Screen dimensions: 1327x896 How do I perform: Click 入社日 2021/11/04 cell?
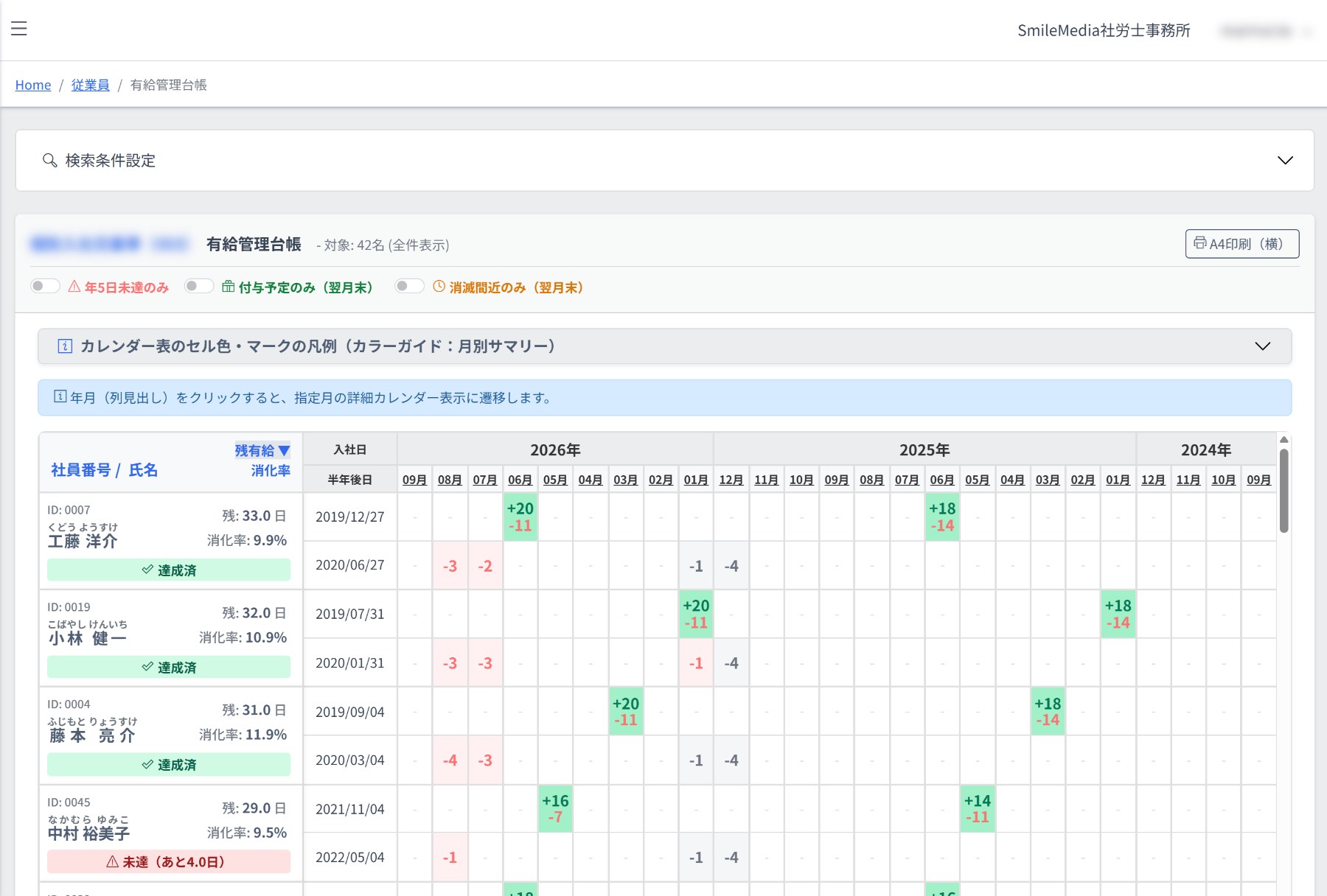pos(350,809)
